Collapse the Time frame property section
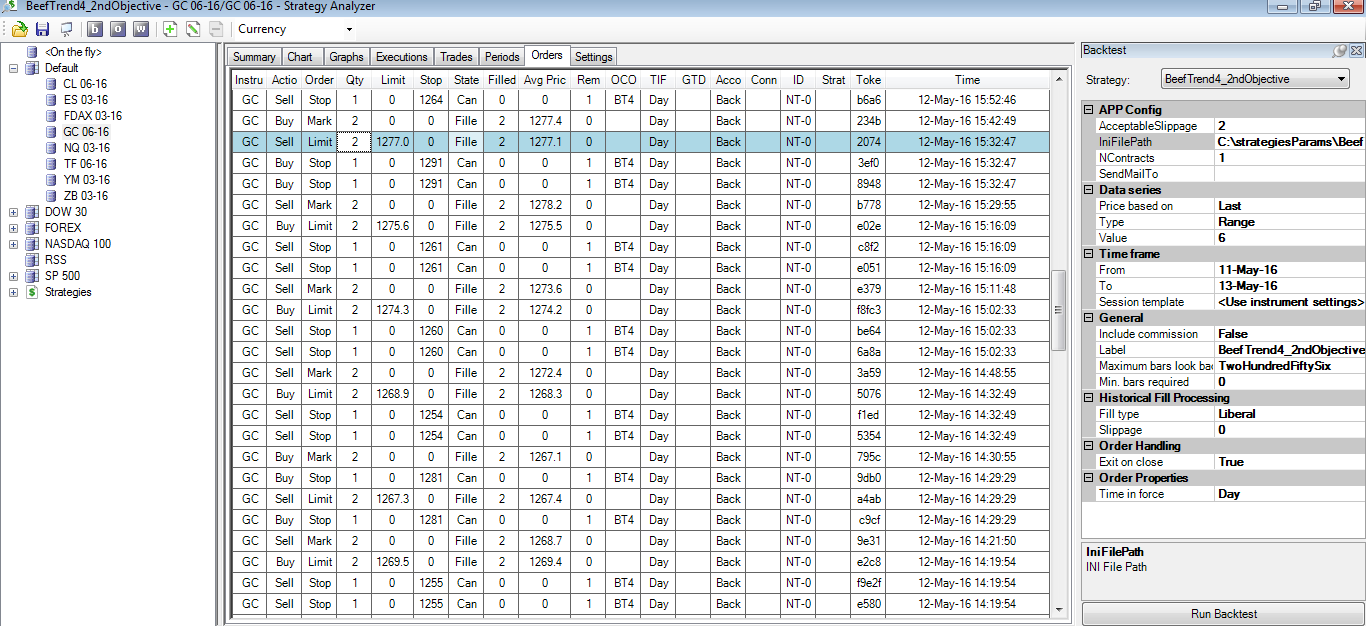The width and height of the screenshot is (1366, 626). pos(1090,254)
